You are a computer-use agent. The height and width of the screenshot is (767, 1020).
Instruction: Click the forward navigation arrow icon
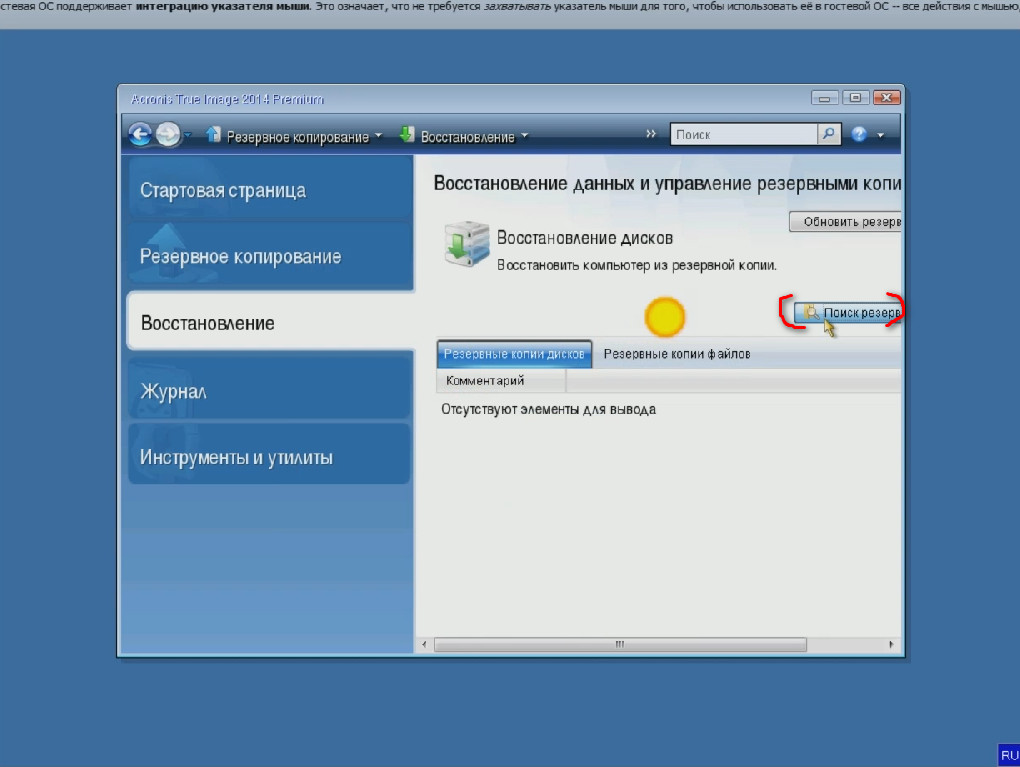click(168, 135)
